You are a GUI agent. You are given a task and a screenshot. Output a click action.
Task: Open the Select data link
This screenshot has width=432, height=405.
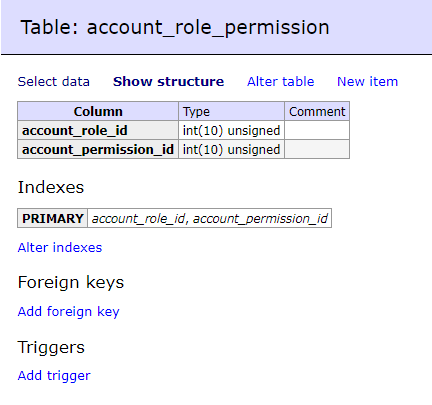tap(54, 82)
